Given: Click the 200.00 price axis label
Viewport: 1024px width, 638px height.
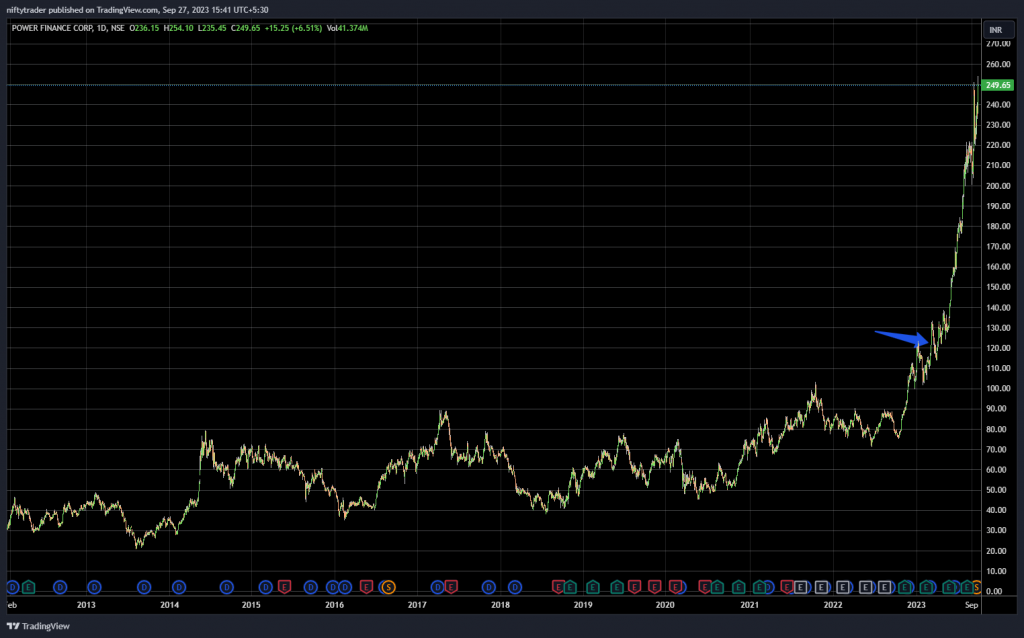Looking at the screenshot, I should click(998, 185).
